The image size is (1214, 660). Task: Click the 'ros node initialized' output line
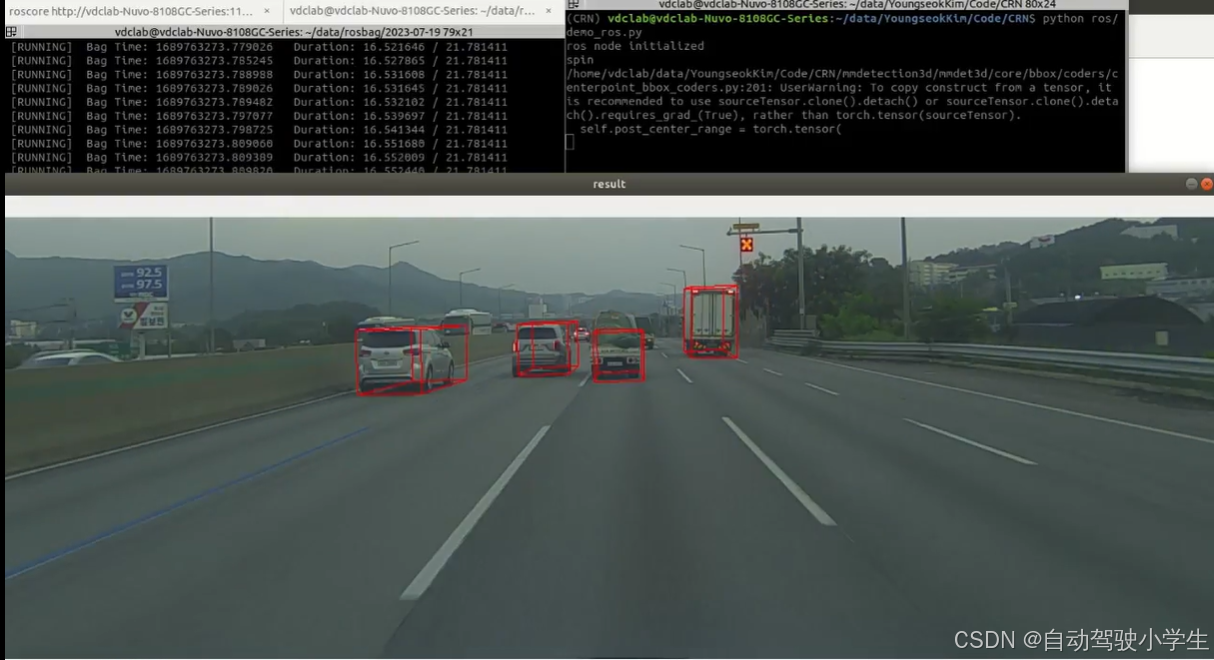point(634,46)
